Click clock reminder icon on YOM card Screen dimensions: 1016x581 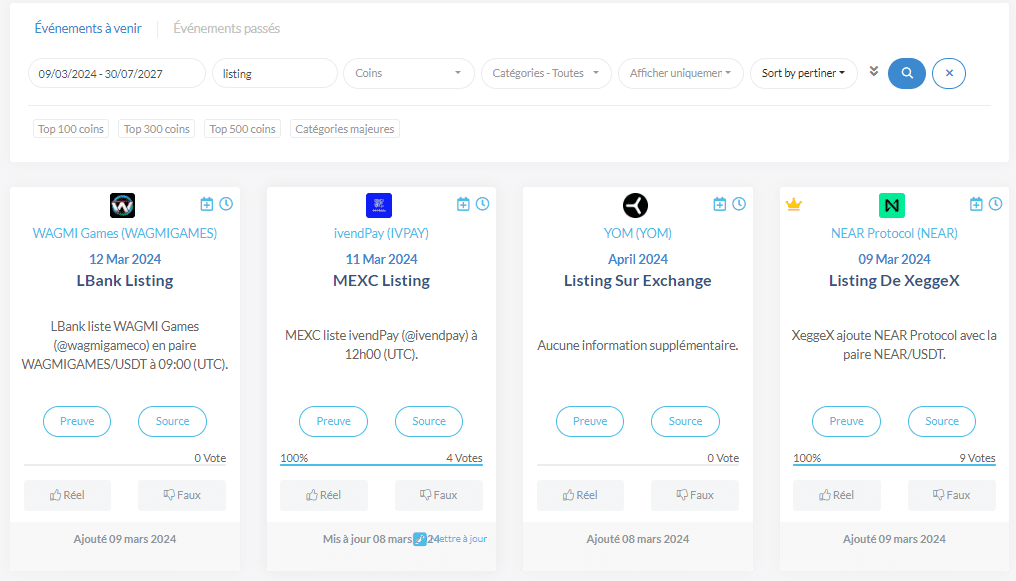(739, 204)
